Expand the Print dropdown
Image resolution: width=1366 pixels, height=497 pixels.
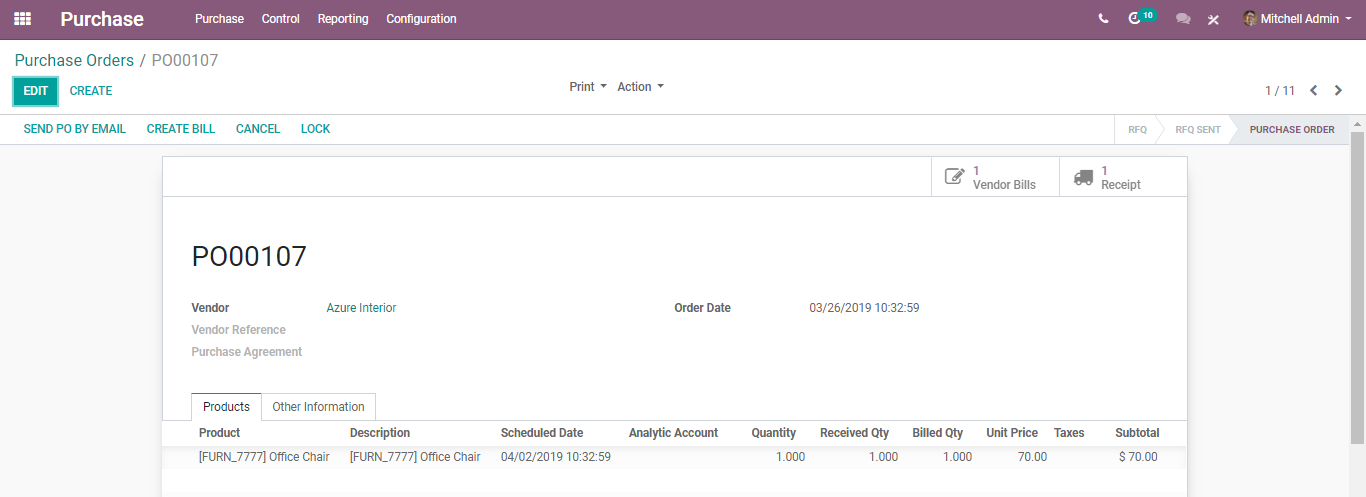click(x=588, y=87)
